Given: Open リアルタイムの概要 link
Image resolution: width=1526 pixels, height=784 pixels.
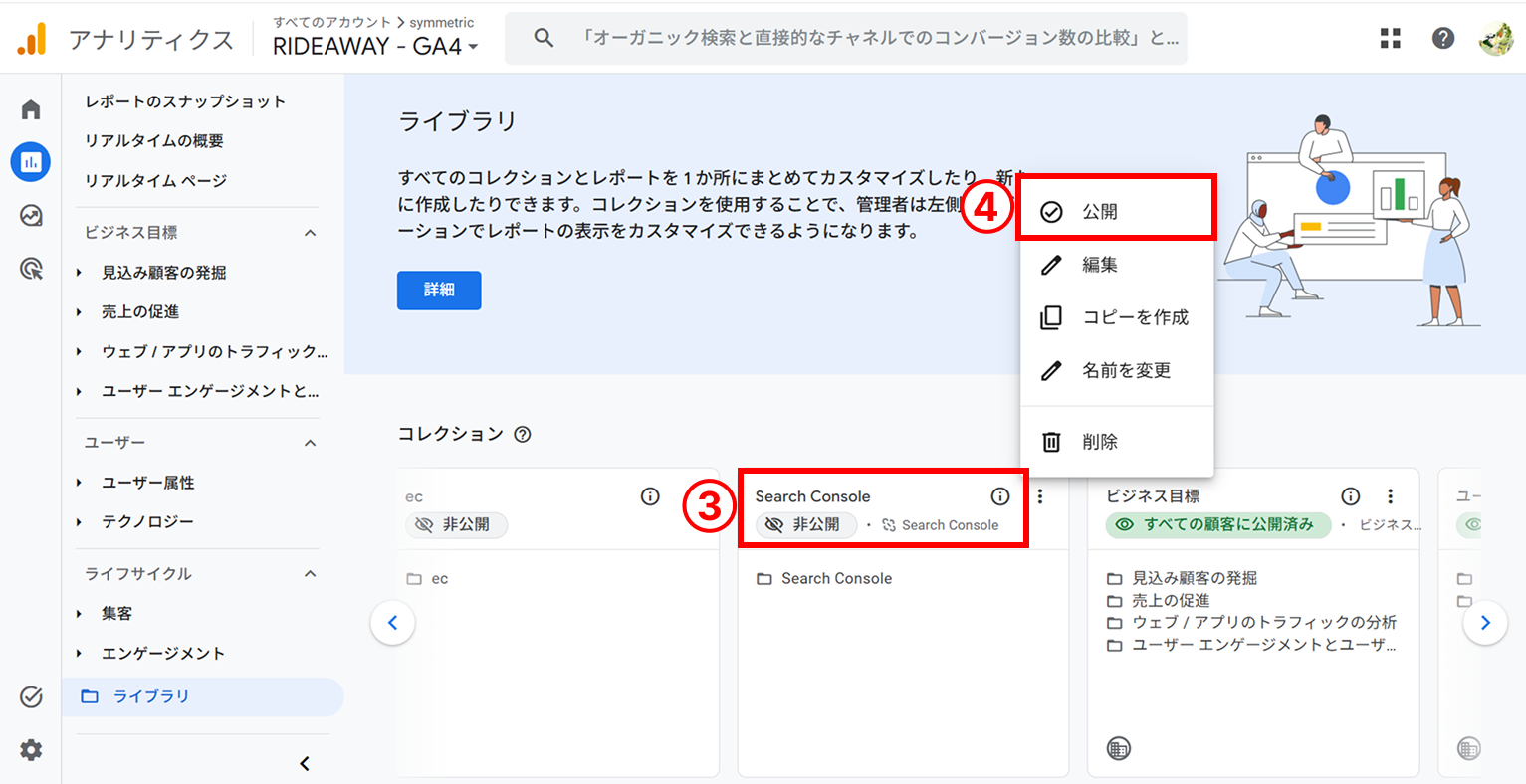Looking at the screenshot, I should (x=154, y=141).
